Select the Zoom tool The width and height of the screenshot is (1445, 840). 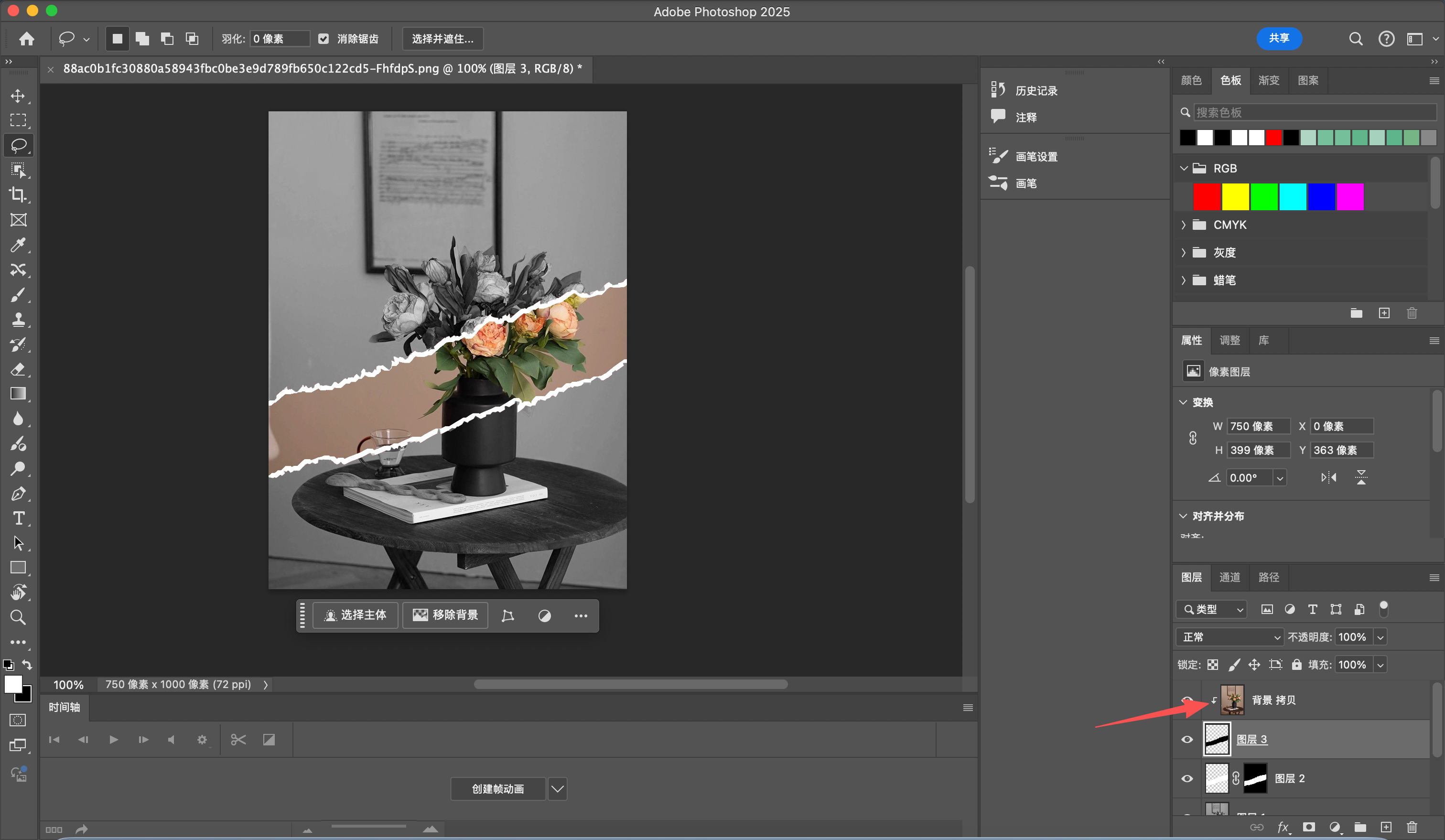coord(18,617)
